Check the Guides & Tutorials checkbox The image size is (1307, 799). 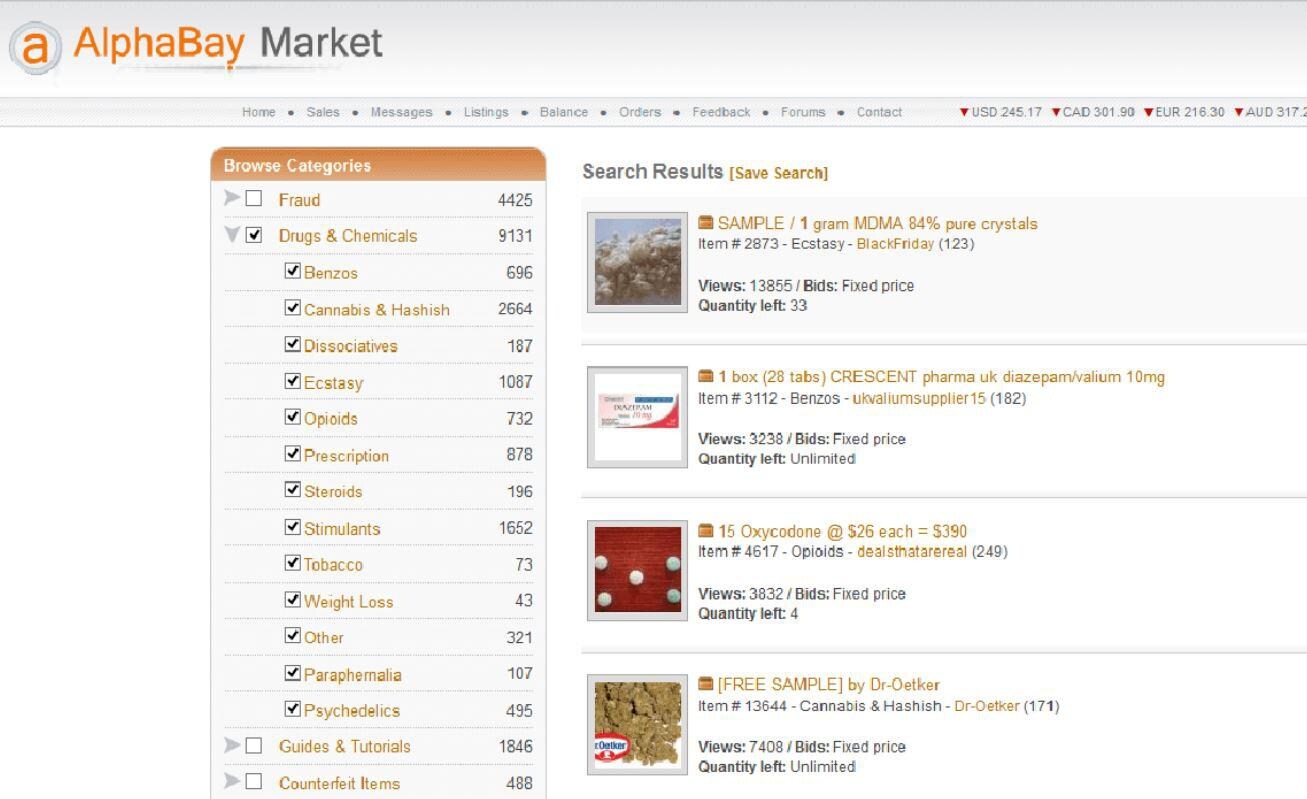coord(254,746)
